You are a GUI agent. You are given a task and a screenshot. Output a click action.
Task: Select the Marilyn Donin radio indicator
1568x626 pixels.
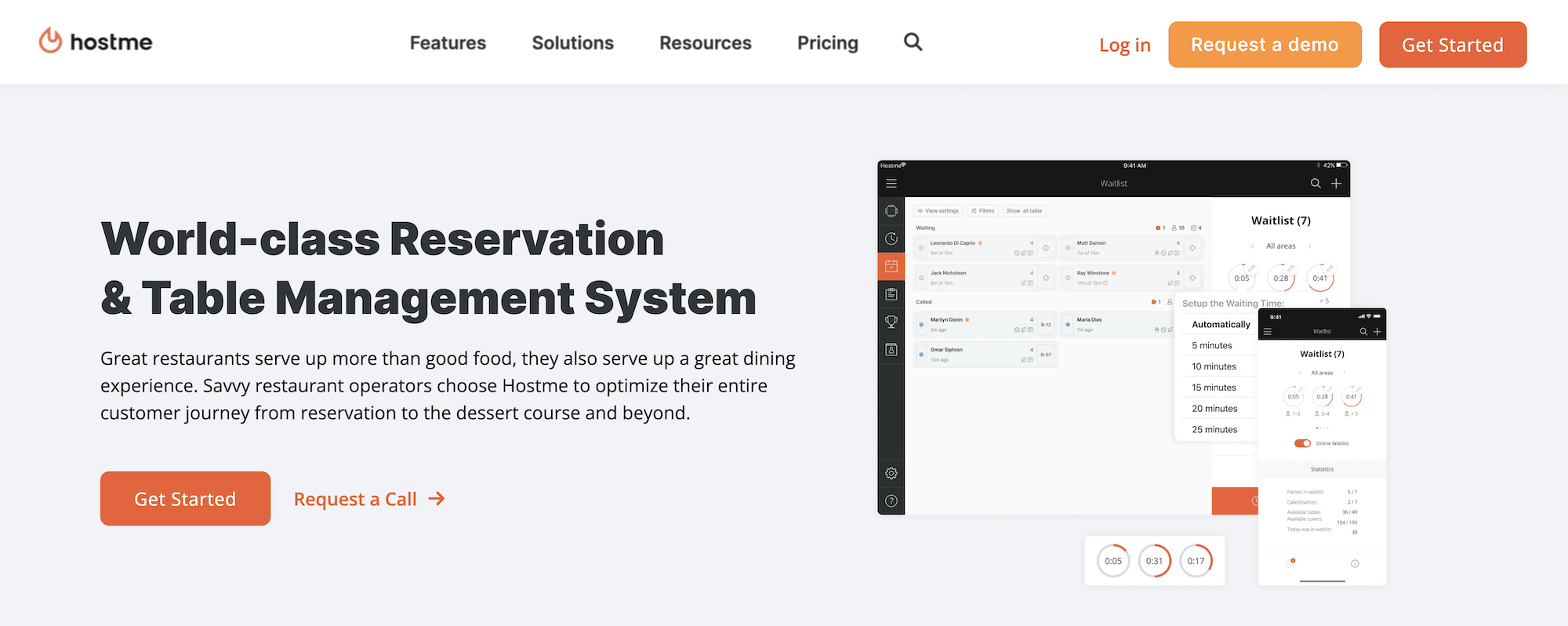921,324
